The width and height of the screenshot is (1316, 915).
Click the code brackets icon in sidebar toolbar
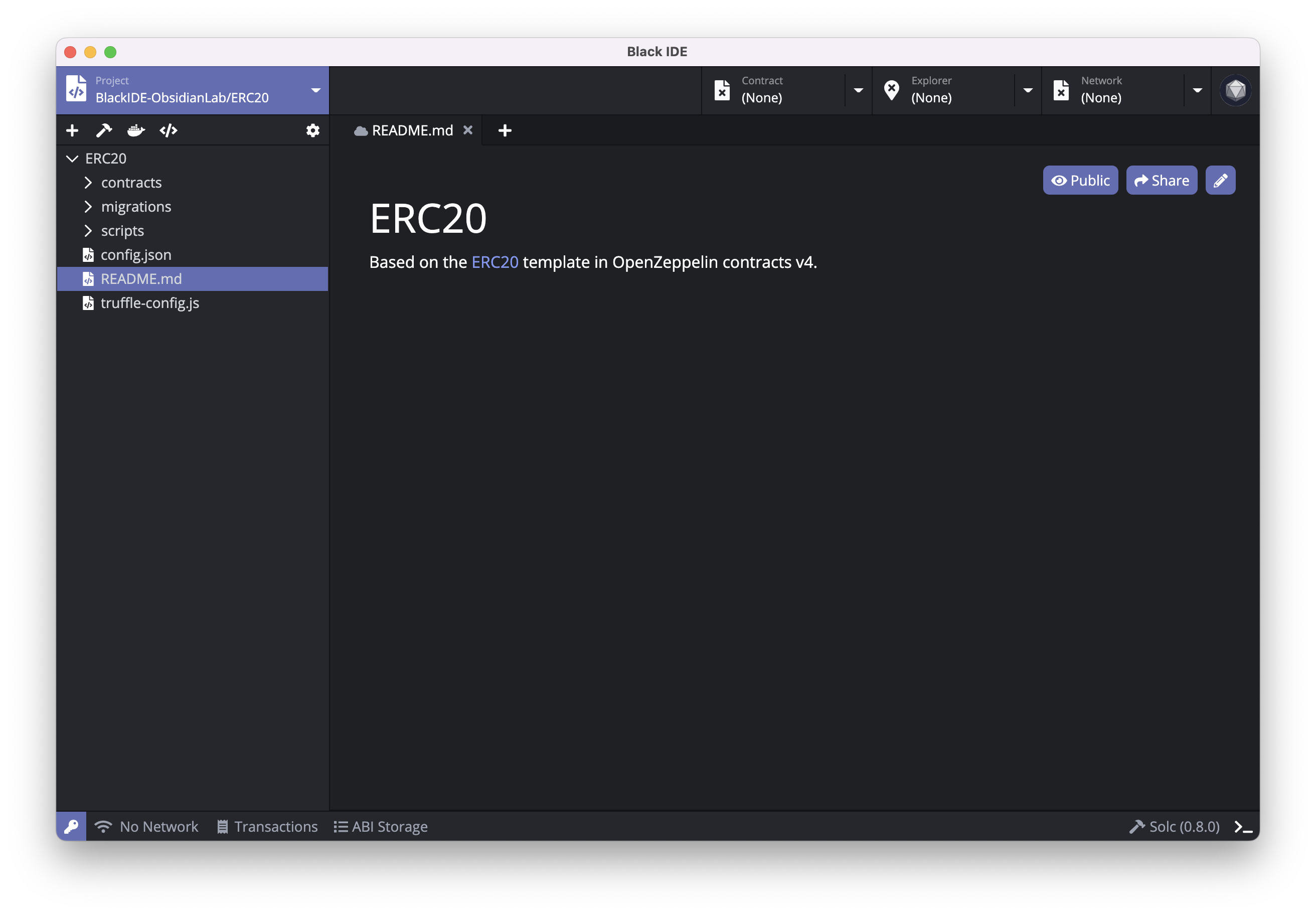click(169, 131)
